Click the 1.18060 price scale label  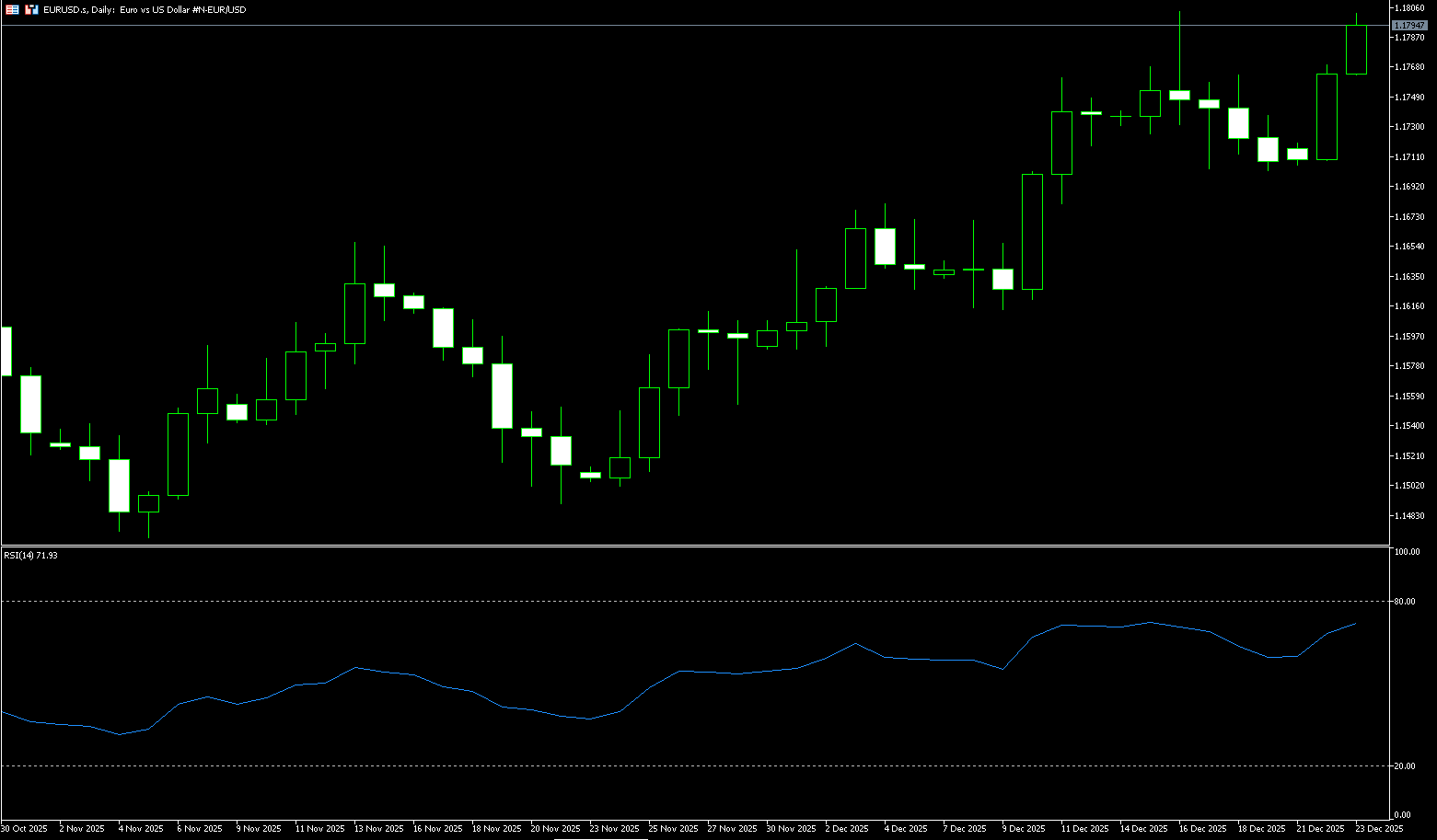[1409, 8]
